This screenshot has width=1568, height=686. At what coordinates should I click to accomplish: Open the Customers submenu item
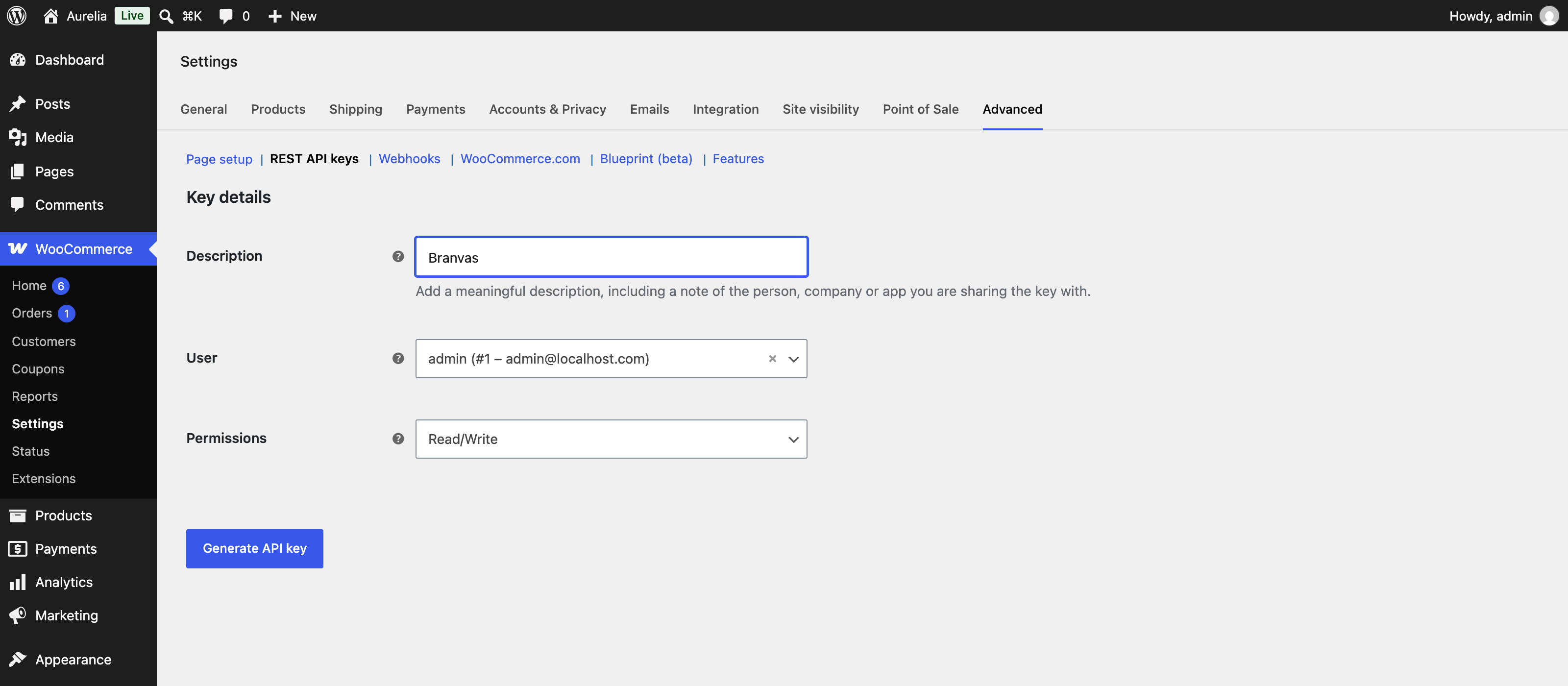pyautogui.click(x=44, y=342)
